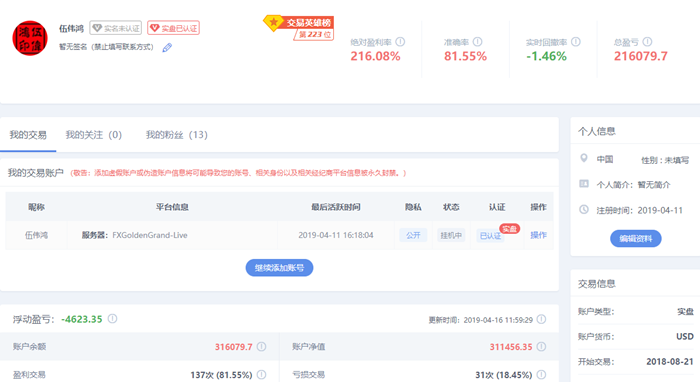The height and width of the screenshot is (382, 700).
Task: Click 继续添加账号 button
Action: click(x=279, y=268)
